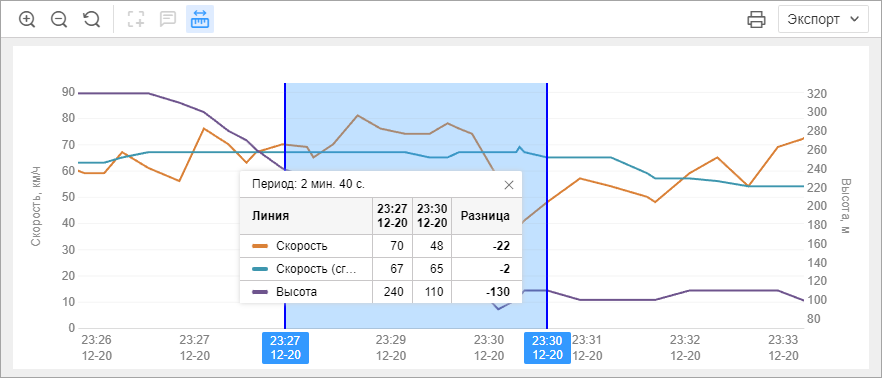
Task: Select the comment annotation tool
Action: click(168, 19)
